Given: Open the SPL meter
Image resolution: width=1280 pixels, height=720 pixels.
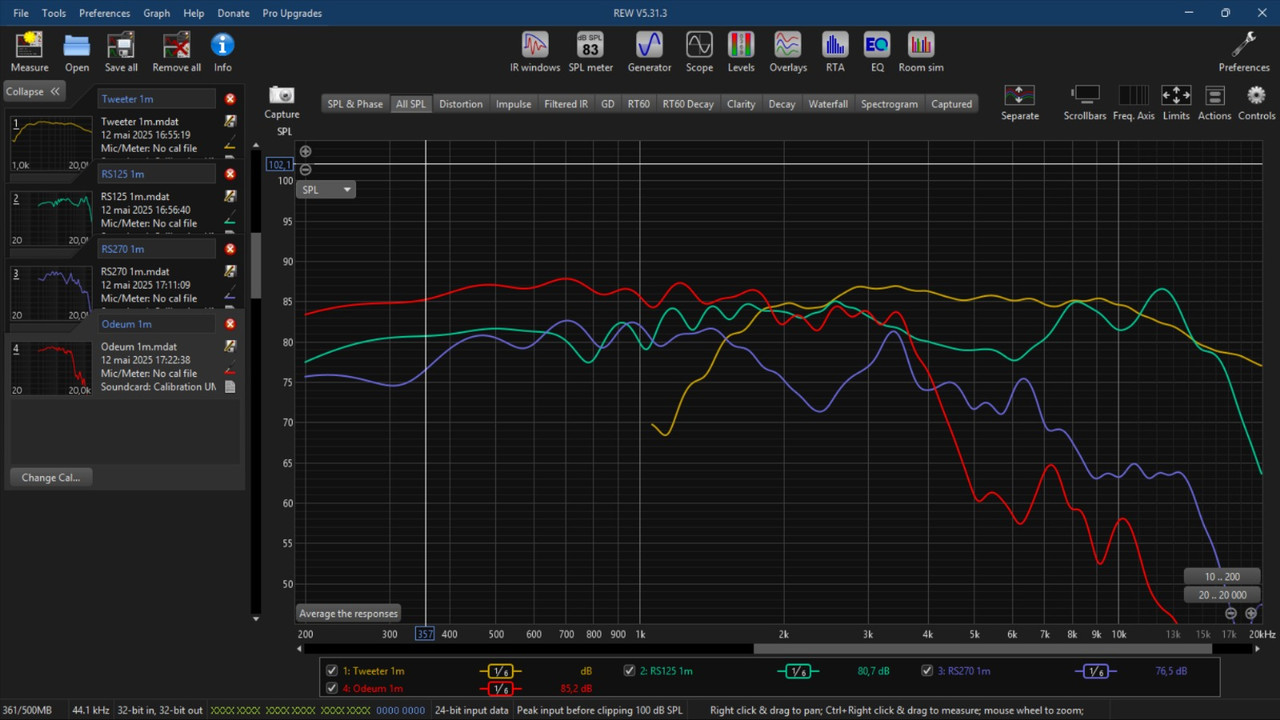Looking at the screenshot, I should (x=590, y=45).
